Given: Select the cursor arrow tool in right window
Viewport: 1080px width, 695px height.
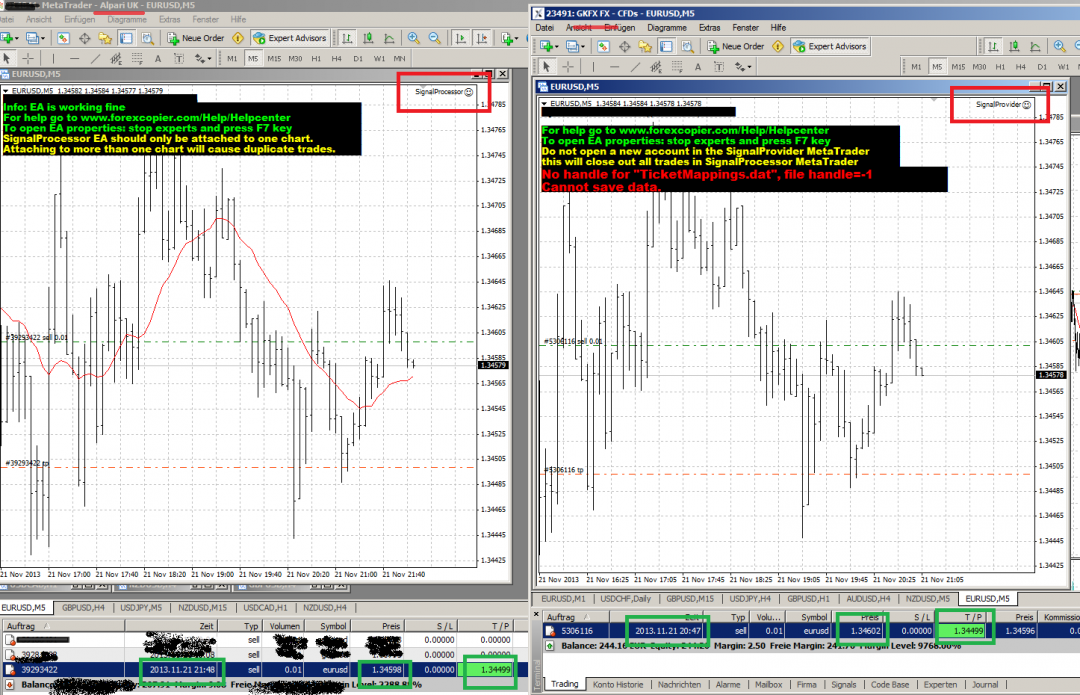Looking at the screenshot, I should [544, 67].
